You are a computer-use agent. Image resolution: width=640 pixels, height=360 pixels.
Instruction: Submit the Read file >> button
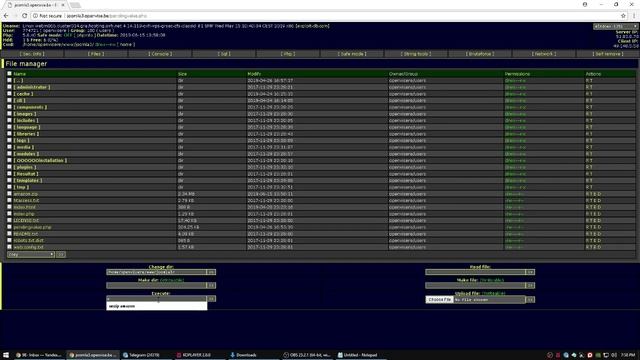click(530, 272)
